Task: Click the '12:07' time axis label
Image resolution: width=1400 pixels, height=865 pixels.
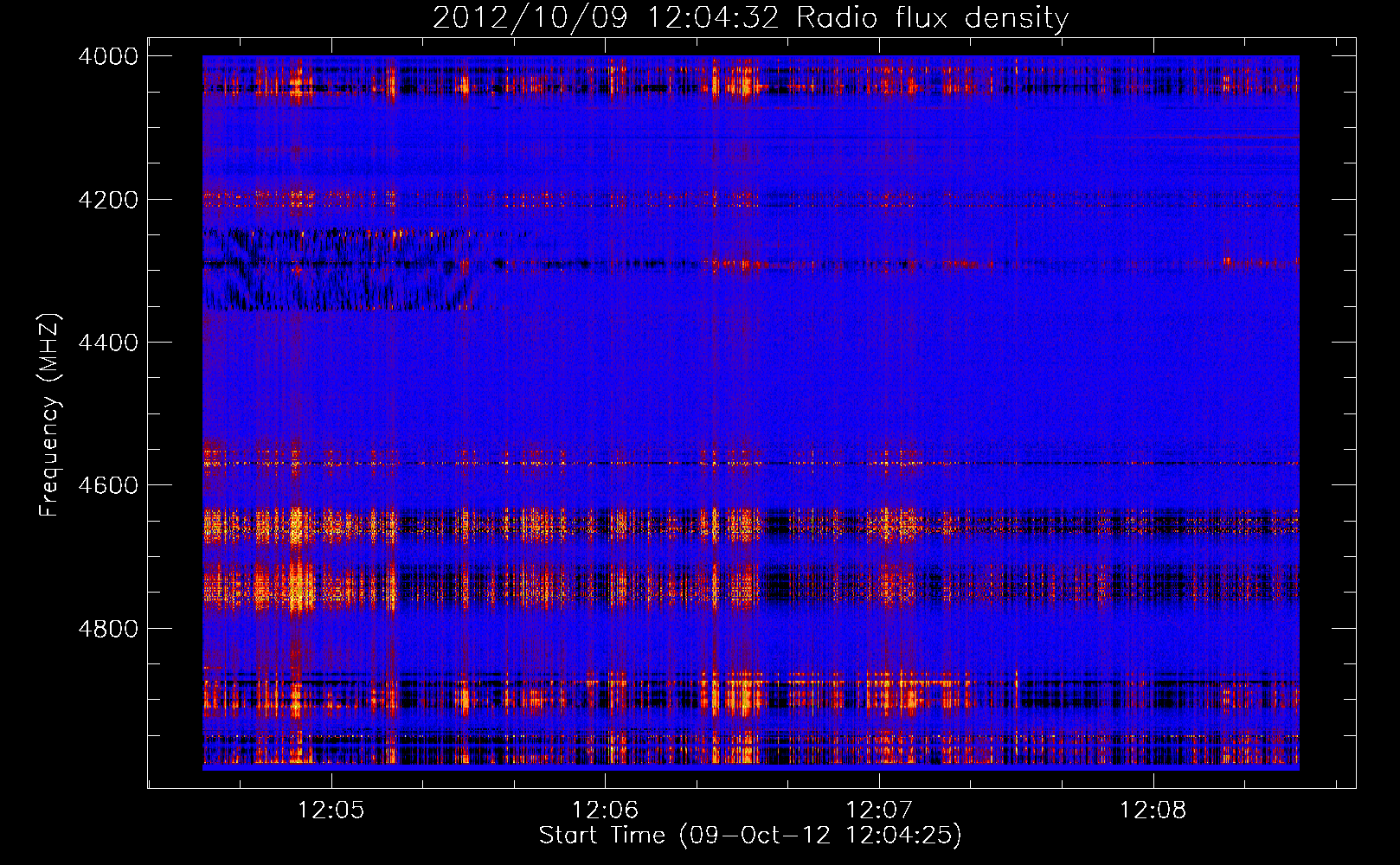Action: (879, 811)
